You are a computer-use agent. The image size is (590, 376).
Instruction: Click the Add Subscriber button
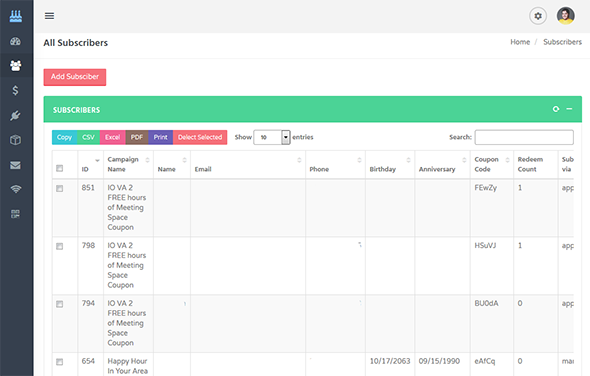(x=75, y=77)
